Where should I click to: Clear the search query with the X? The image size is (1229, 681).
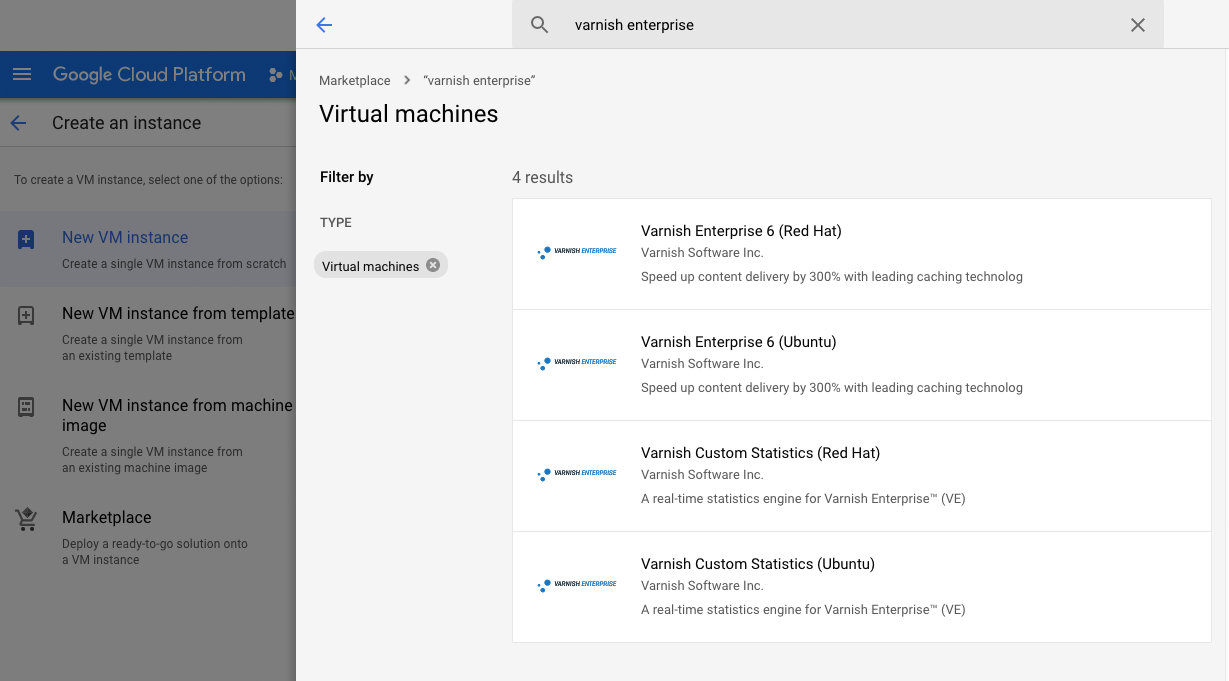[1137, 25]
